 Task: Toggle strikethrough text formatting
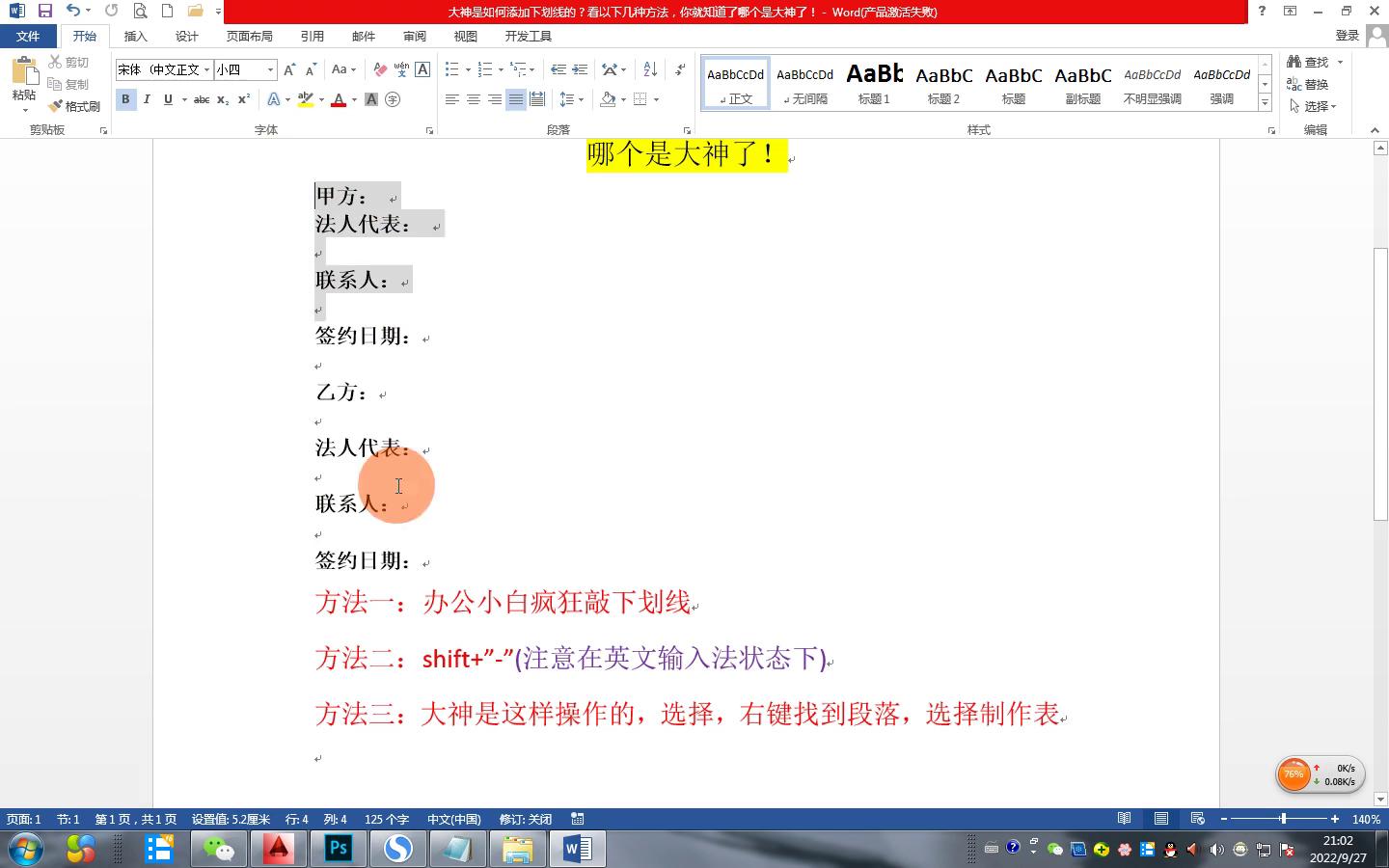[201, 99]
